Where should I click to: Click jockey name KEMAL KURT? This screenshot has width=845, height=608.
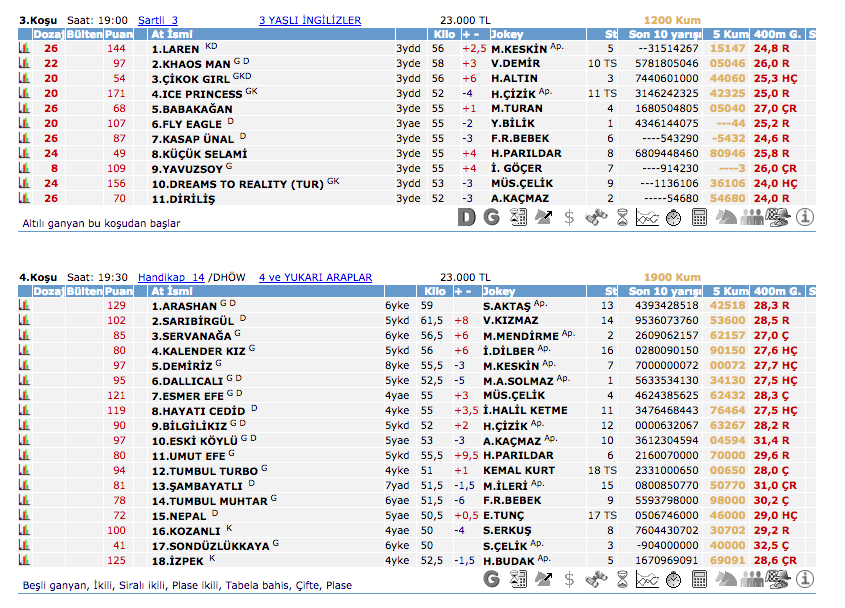coord(518,470)
